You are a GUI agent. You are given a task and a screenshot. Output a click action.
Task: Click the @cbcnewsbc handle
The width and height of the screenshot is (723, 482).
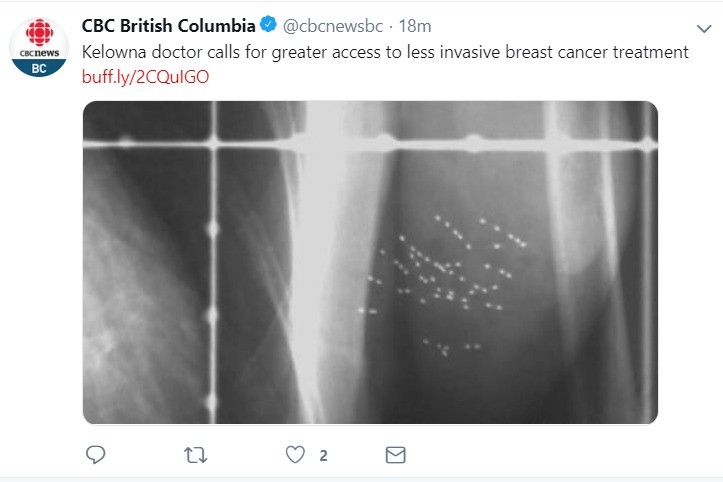click(329, 25)
